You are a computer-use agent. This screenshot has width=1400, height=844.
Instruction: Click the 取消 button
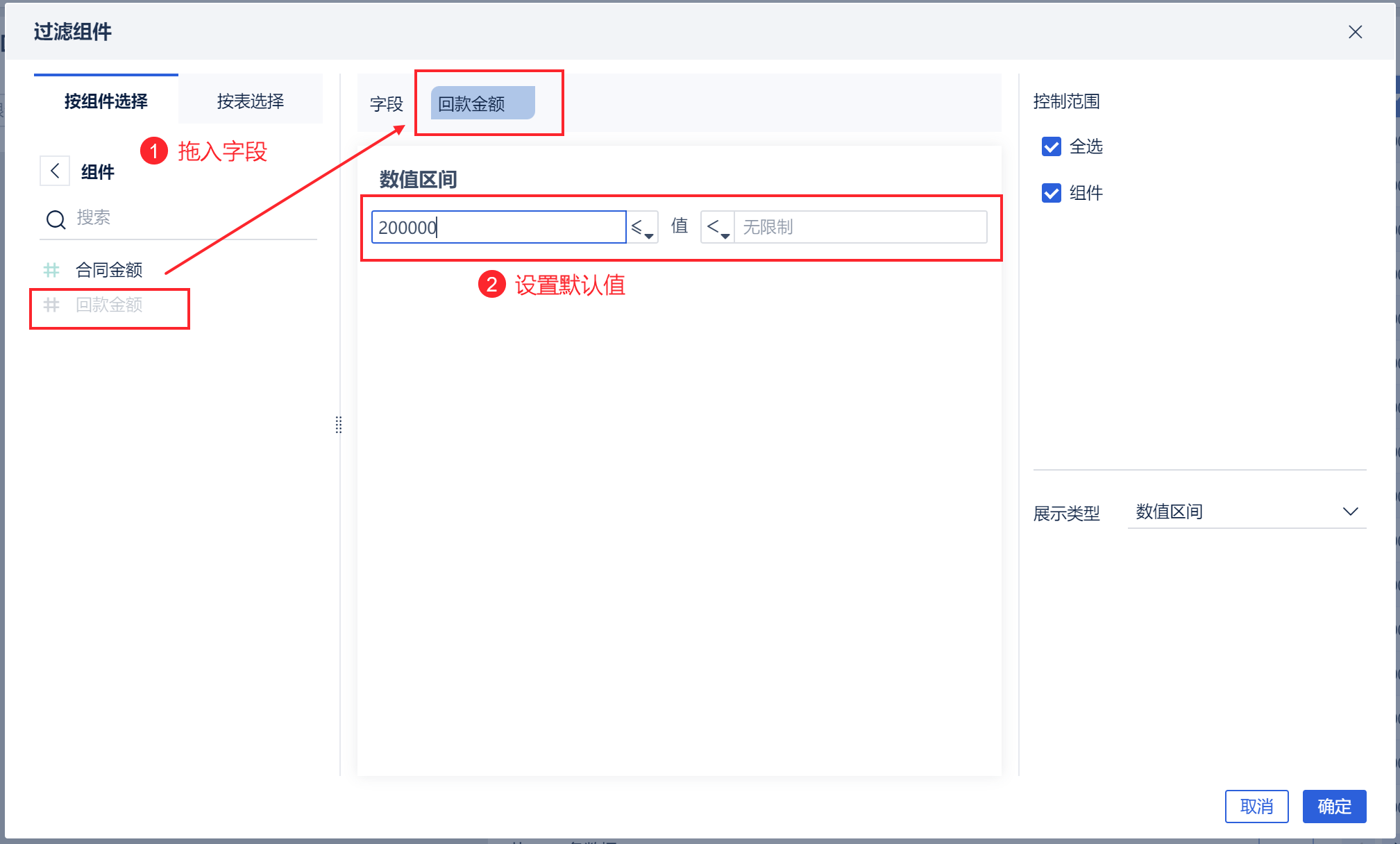pos(1256,807)
